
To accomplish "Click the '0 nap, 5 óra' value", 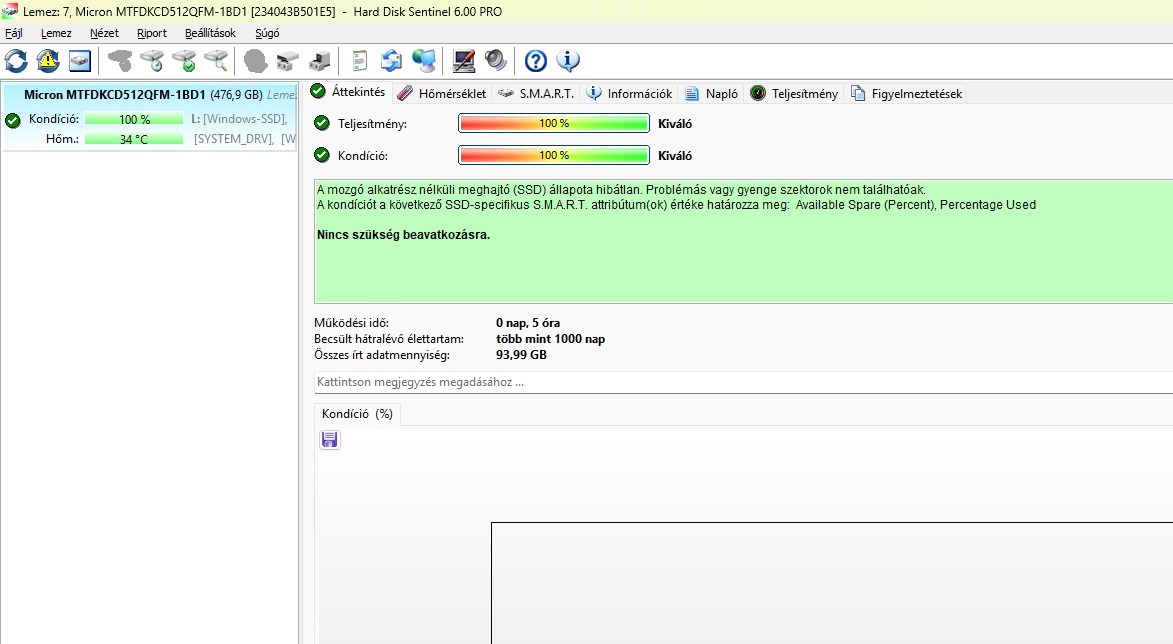I will click(x=527, y=323).
